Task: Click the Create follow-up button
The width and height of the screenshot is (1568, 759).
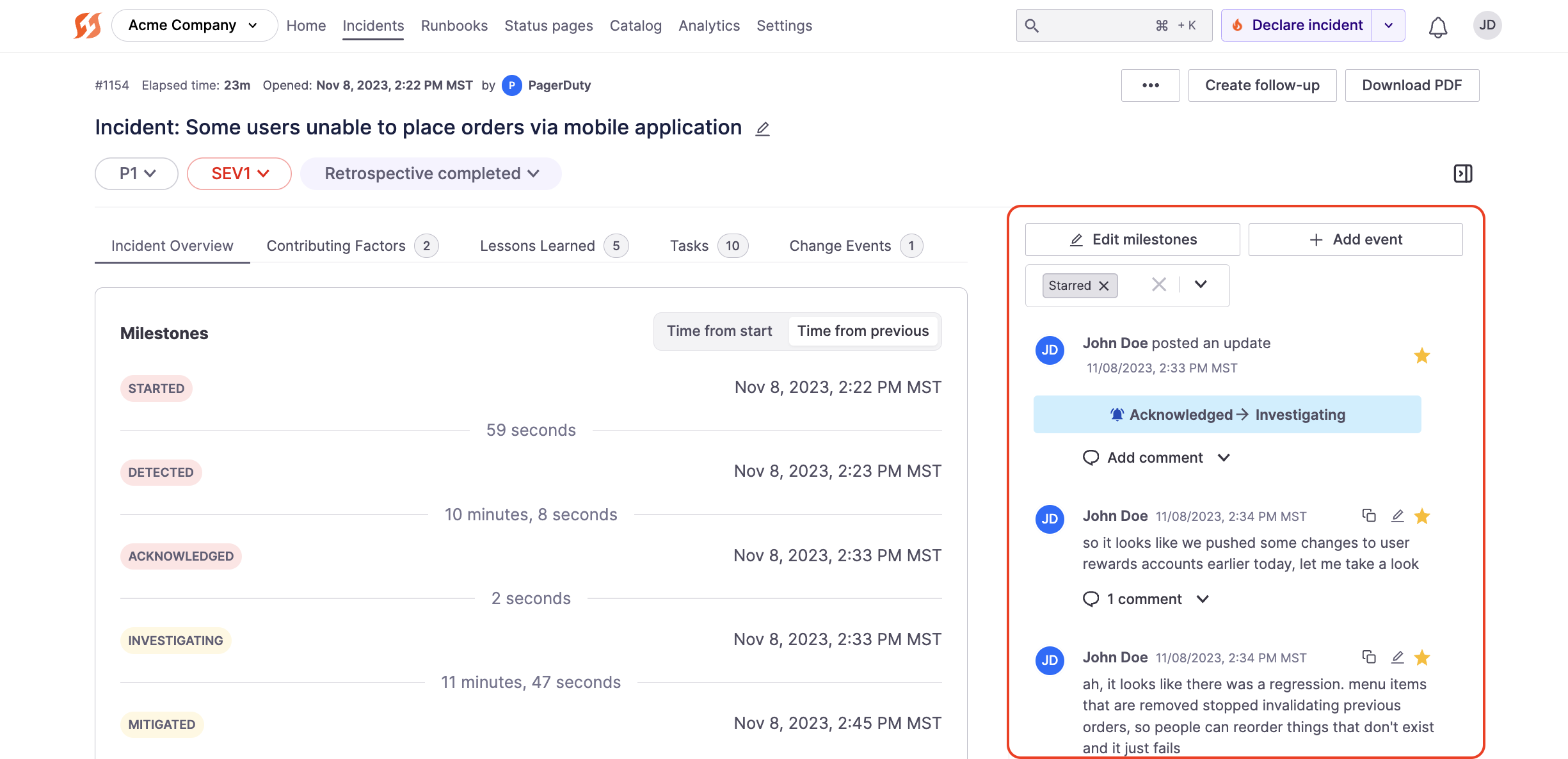Action: click(1261, 85)
